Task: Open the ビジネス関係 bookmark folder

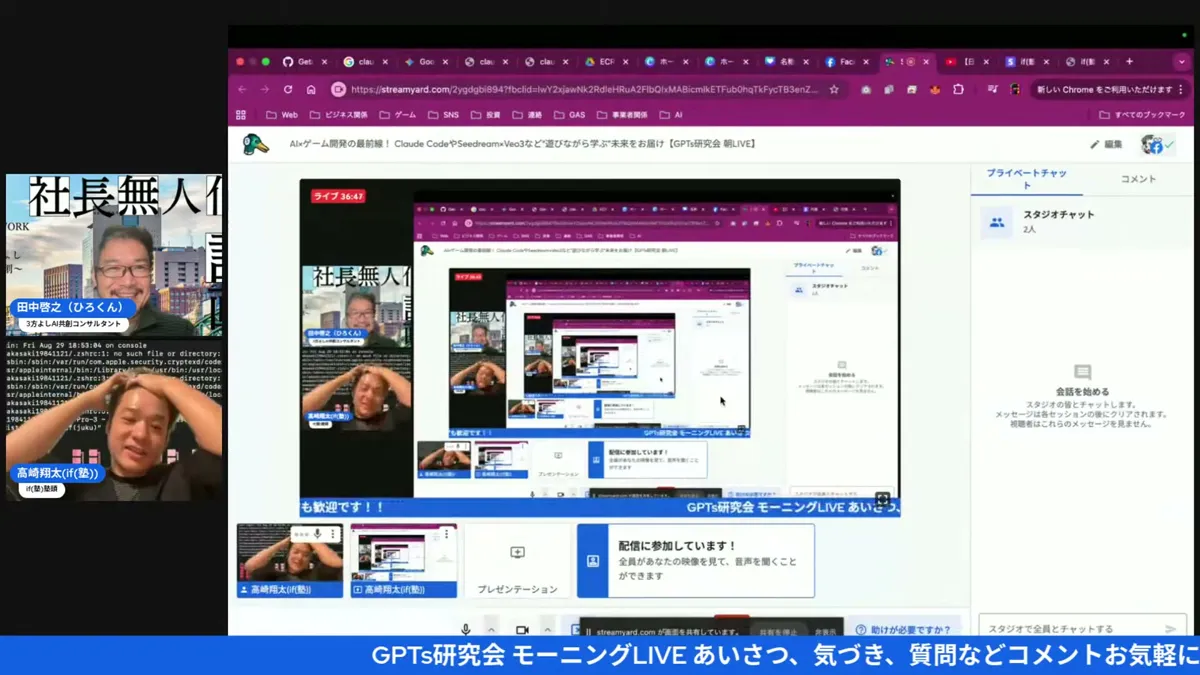Action: click(x=338, y=115)
